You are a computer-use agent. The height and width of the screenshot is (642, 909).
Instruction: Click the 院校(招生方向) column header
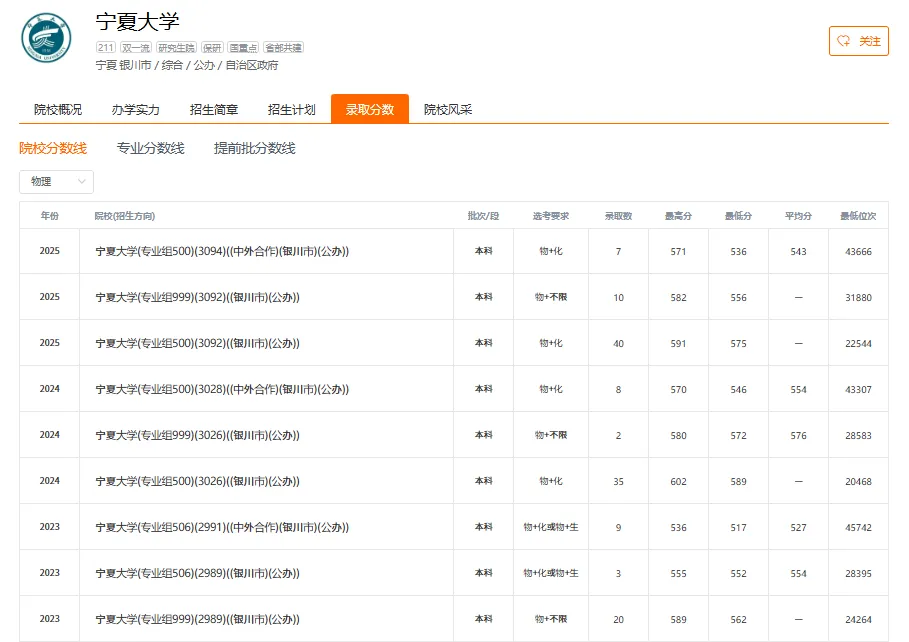coord(125,216)
